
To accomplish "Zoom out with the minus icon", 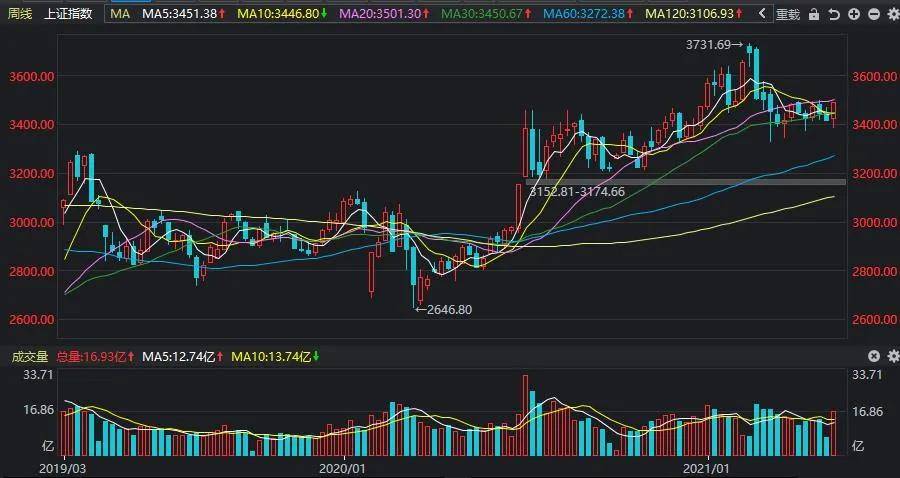I will [x=874, y=14].
